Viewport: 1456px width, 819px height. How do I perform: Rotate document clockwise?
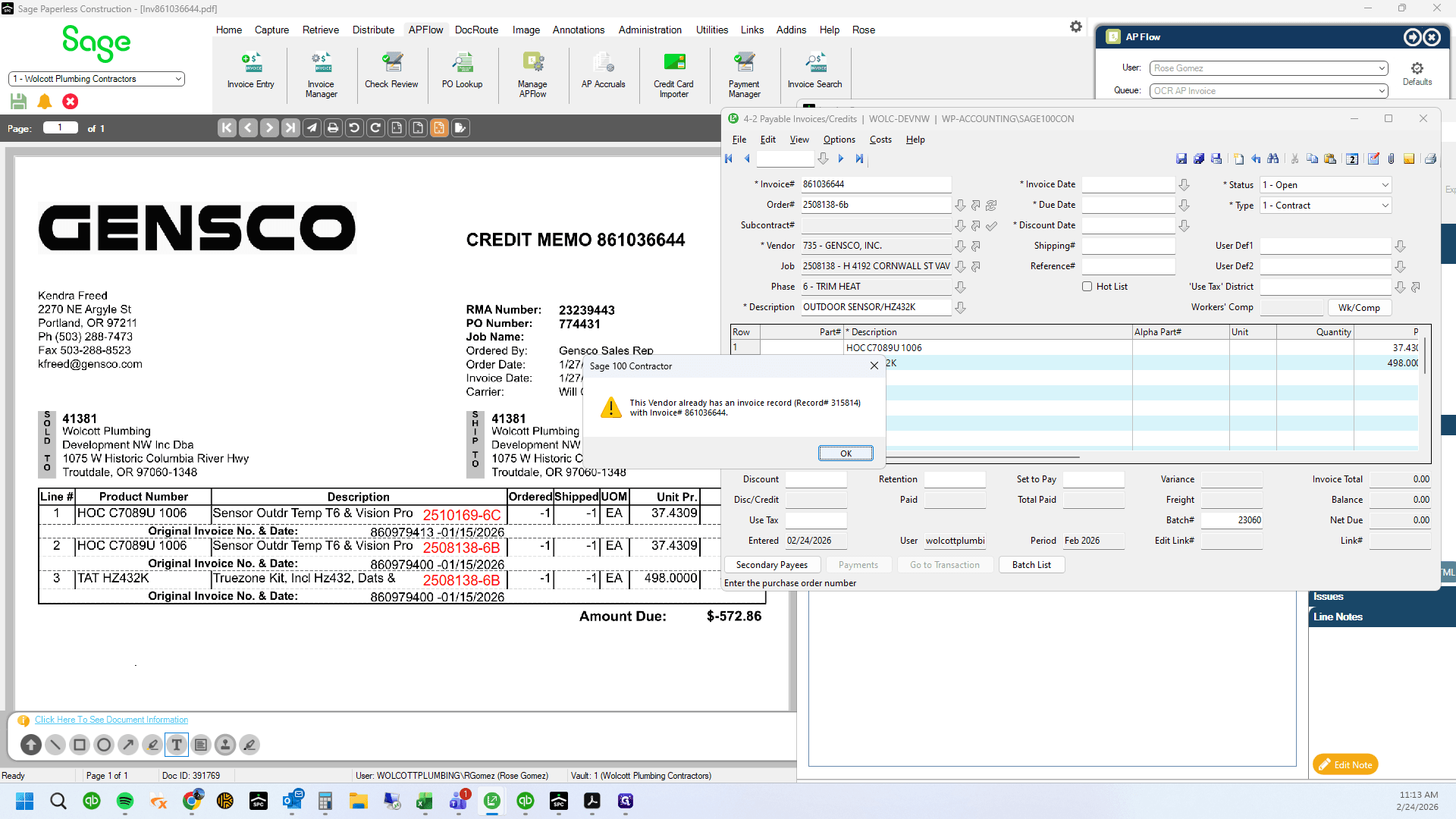coord(375,128)
